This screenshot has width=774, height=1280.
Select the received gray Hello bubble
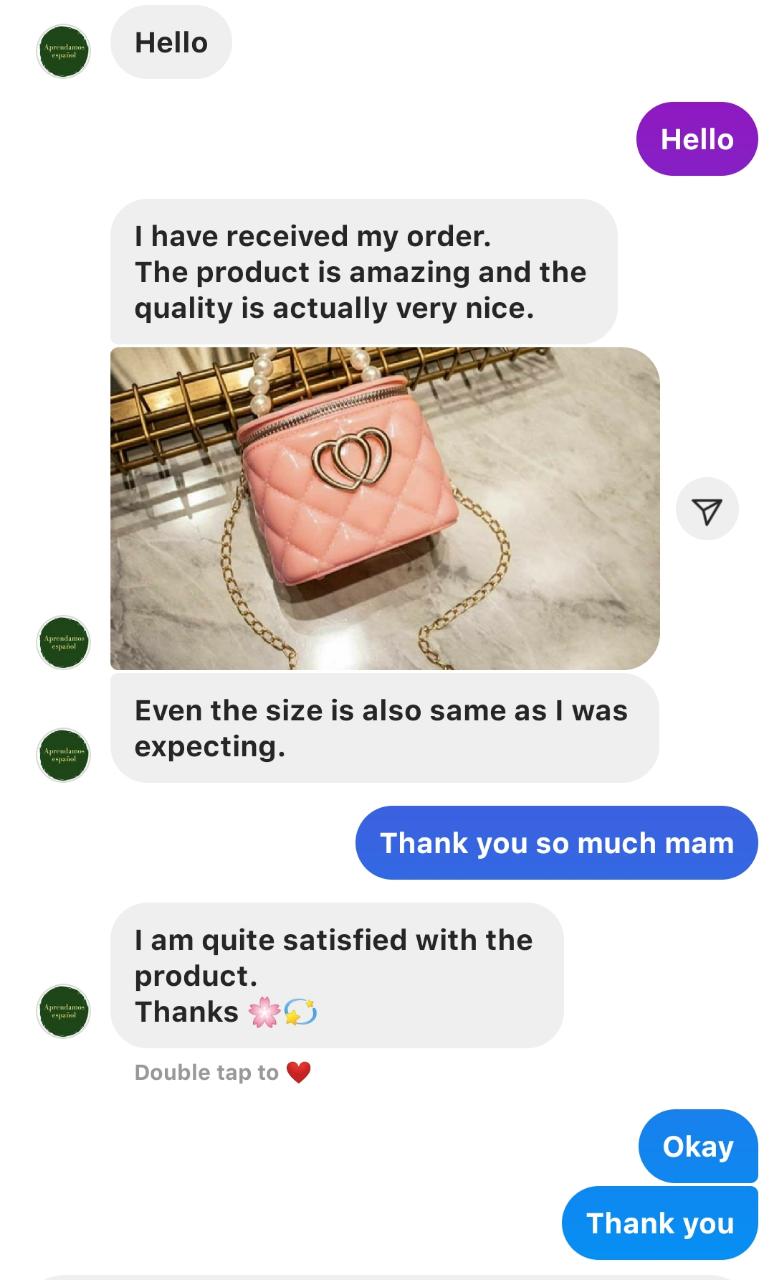coord(171,42)
